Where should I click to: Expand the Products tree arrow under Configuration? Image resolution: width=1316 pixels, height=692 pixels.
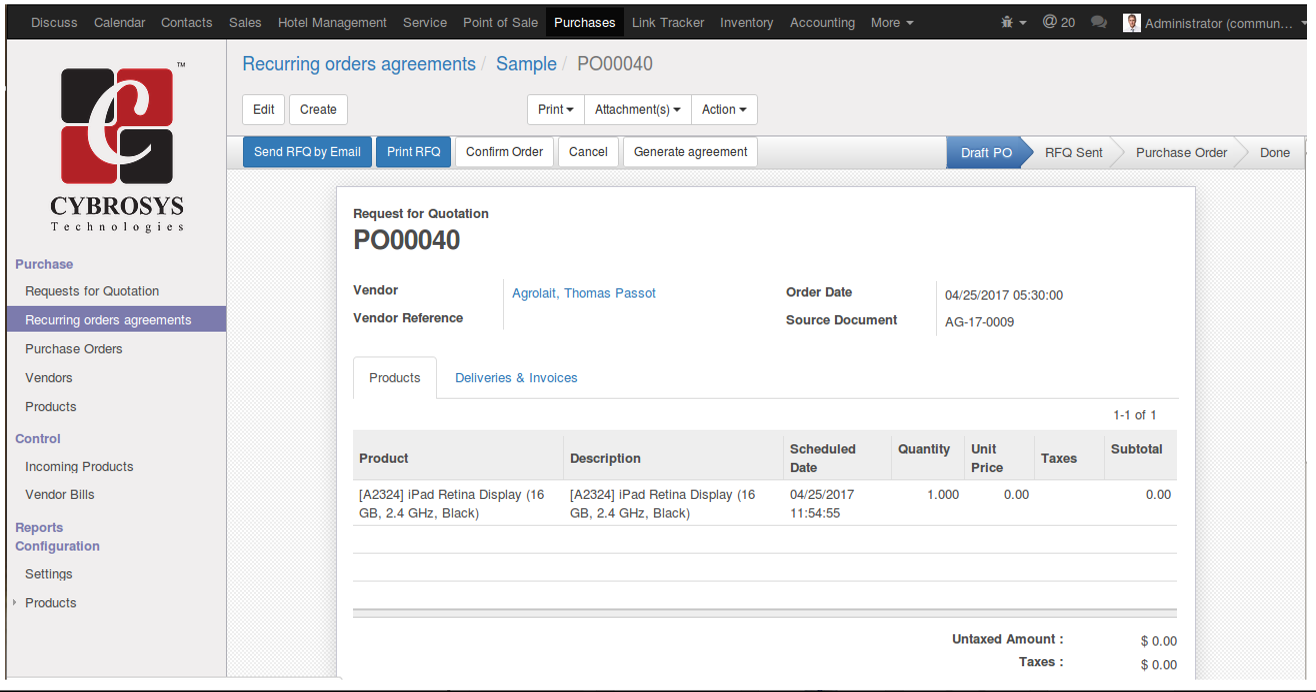14,603
